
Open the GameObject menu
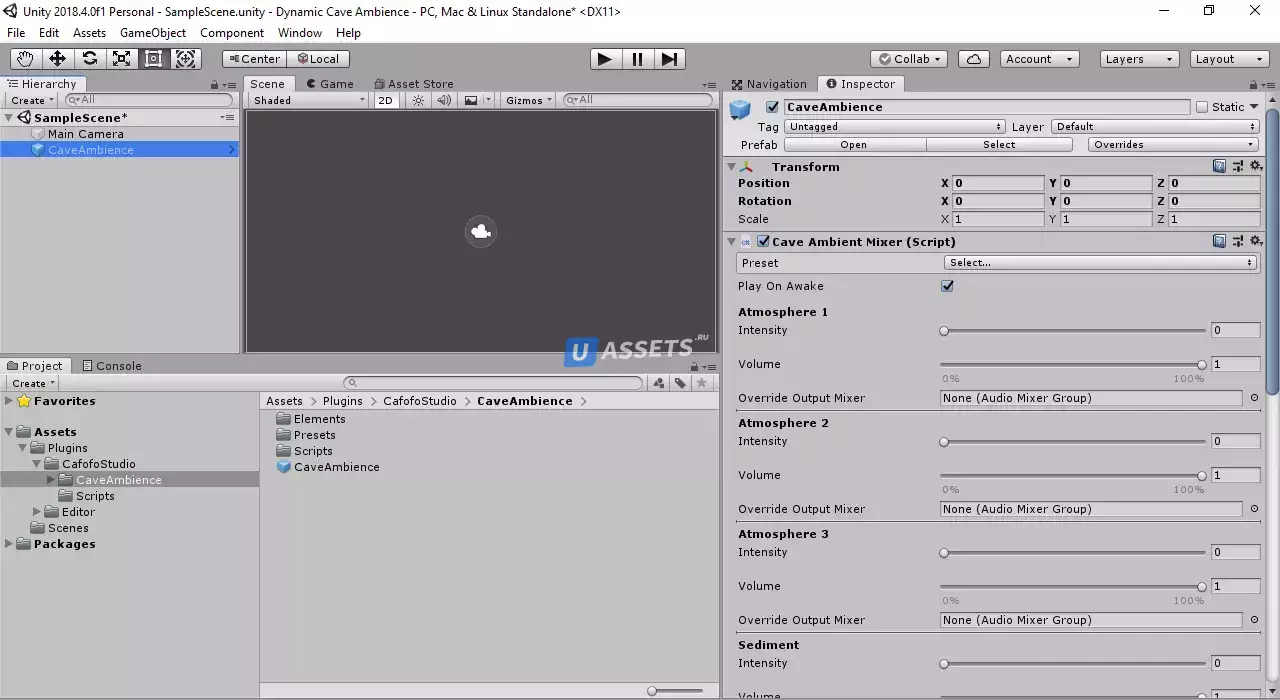[153, 33]
